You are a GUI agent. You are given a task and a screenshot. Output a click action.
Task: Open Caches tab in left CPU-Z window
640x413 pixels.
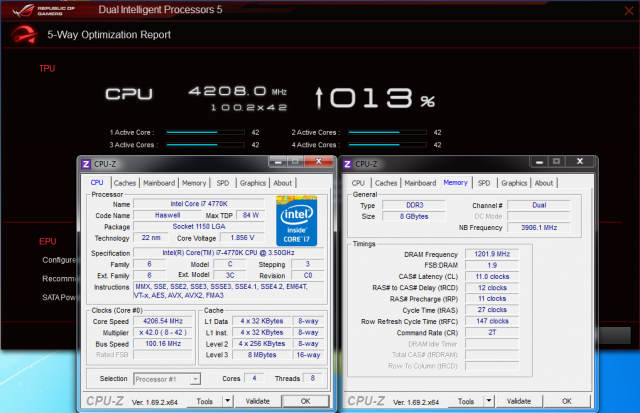124,183
